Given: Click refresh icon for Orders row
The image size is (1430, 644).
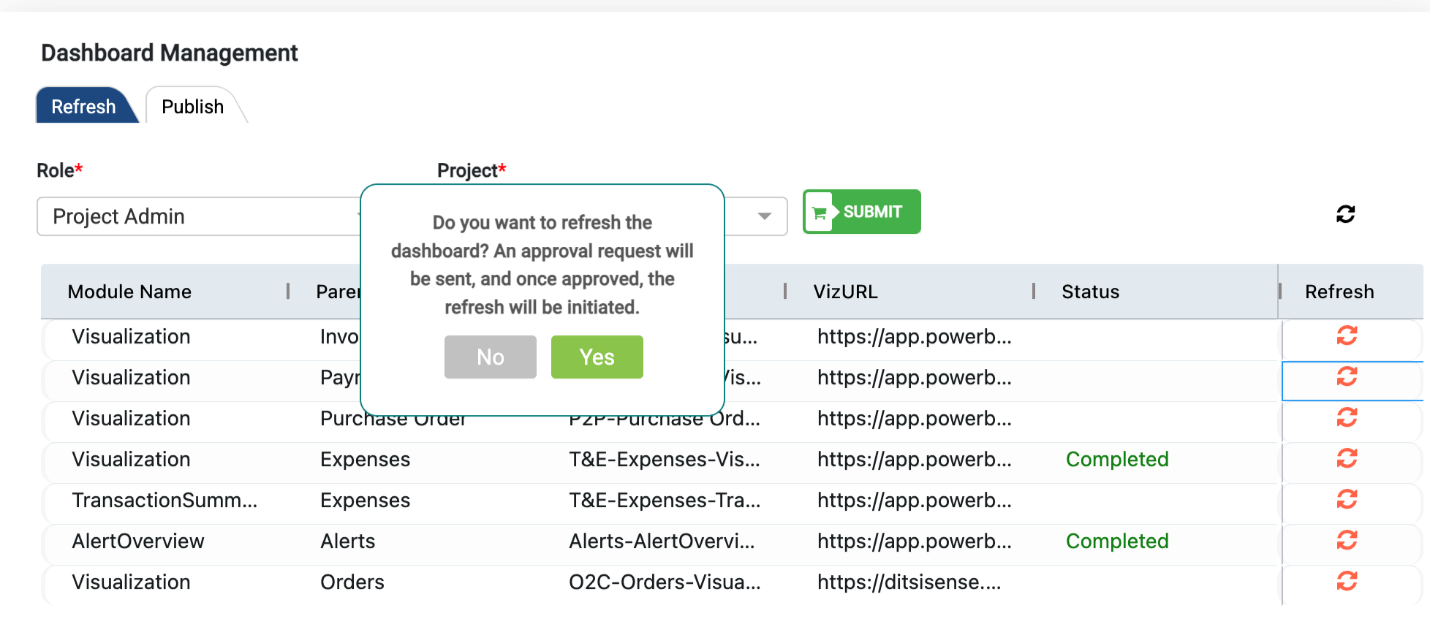Looking at the screenshot, I should click(1347, 582).
